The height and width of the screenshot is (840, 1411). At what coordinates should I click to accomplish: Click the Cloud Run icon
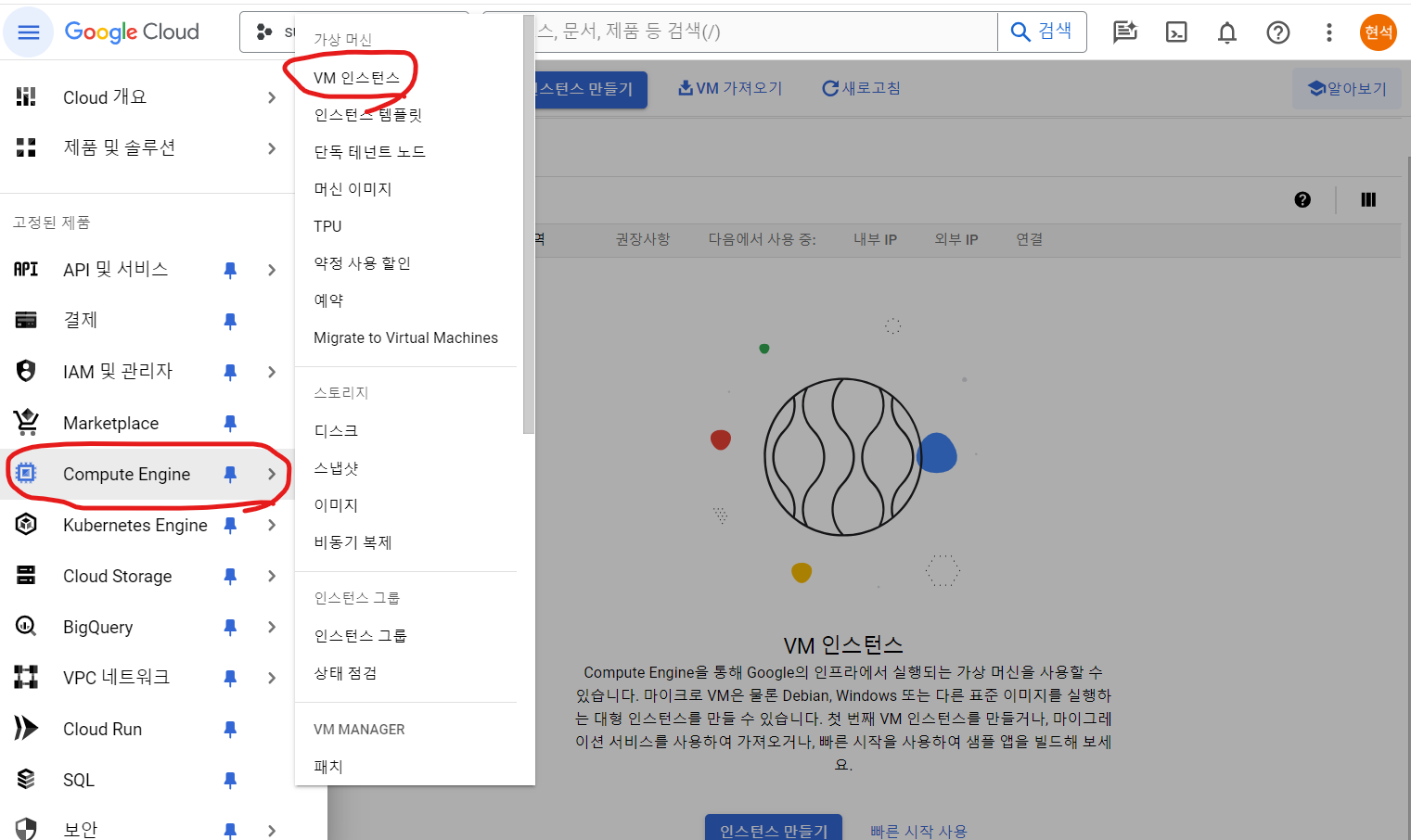click(26, 728)
